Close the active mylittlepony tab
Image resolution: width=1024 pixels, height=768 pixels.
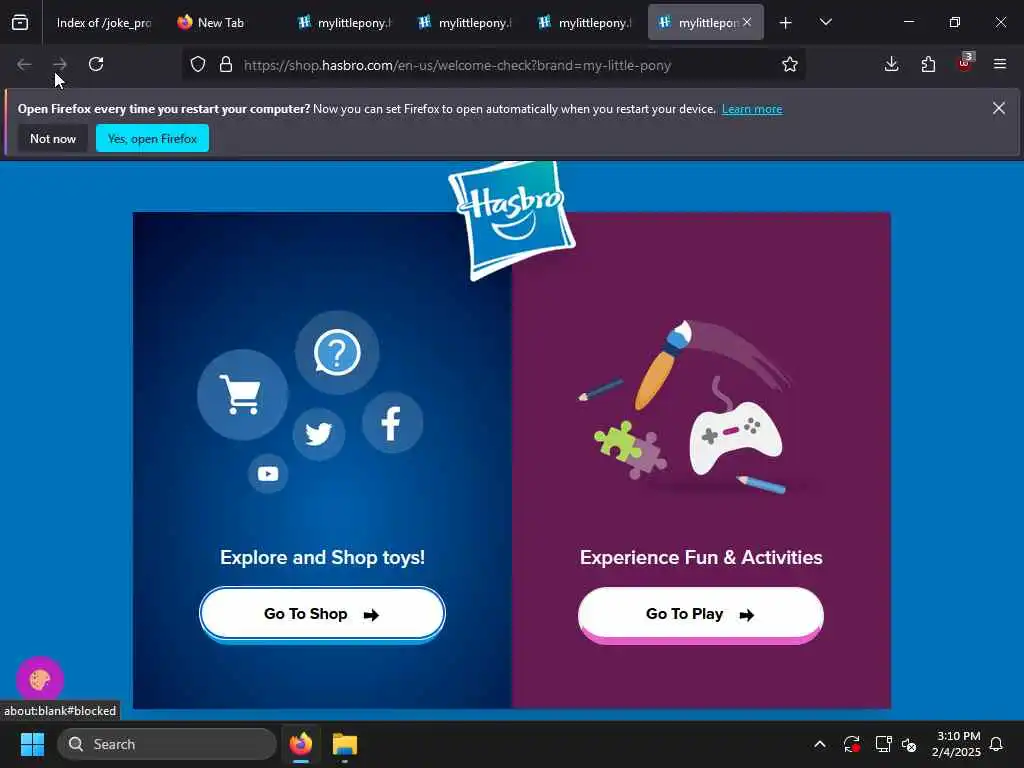click(747, 22)
